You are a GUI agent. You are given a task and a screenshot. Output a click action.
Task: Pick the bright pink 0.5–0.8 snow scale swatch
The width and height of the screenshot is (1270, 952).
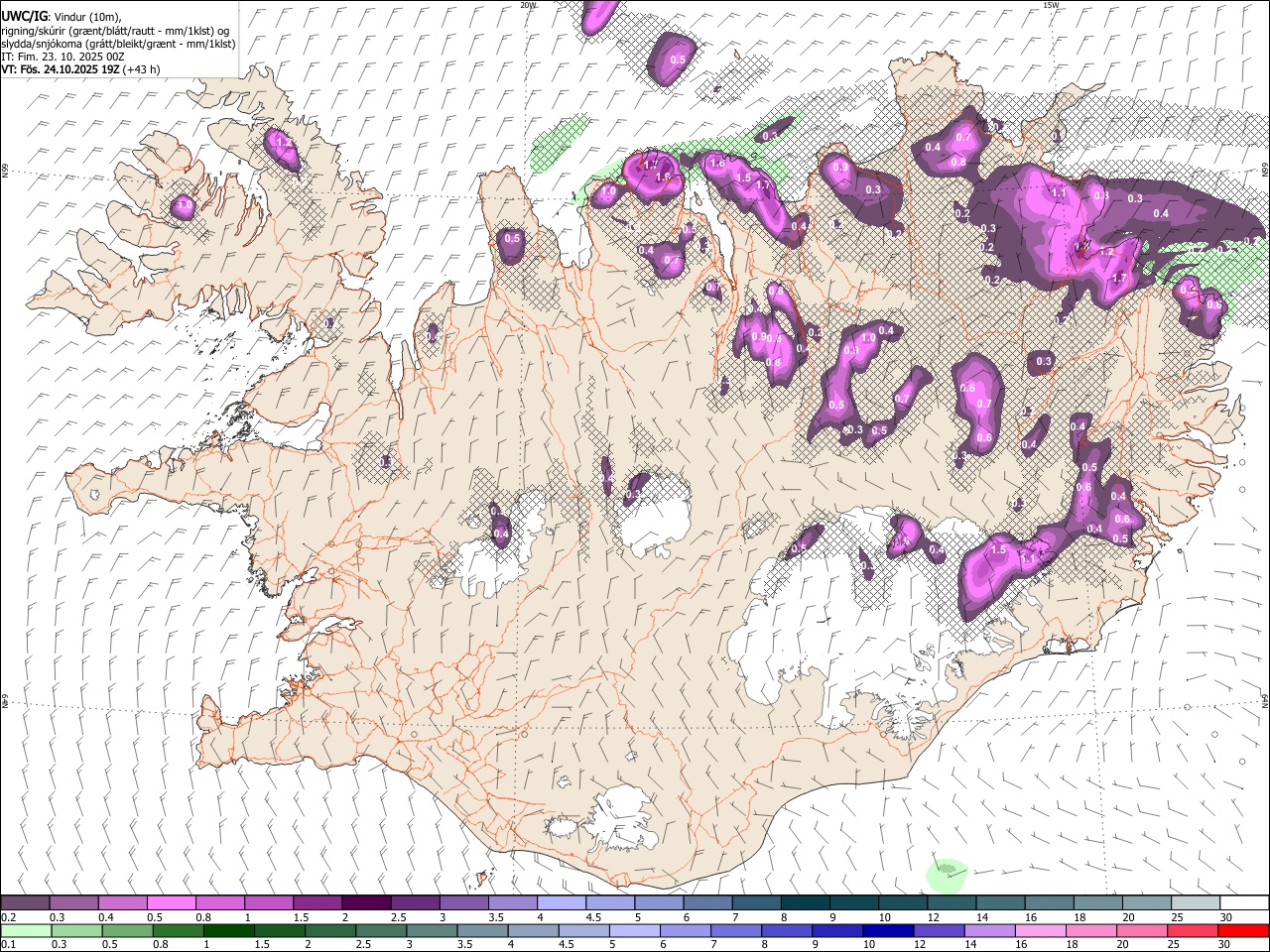coord(171,902)
